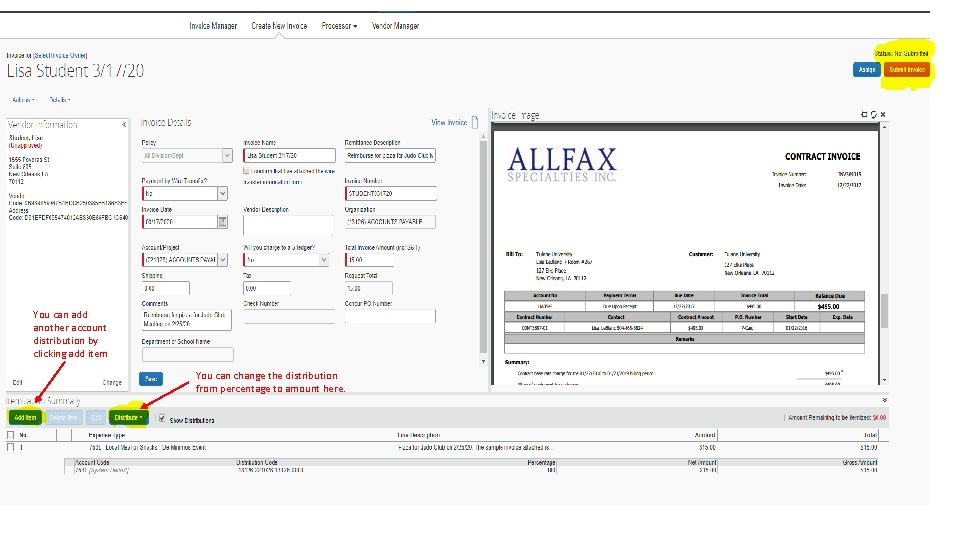The height and width of the screenshot is (540, 960).
Task: Click the Request Total field
Action: coord(369,288)
